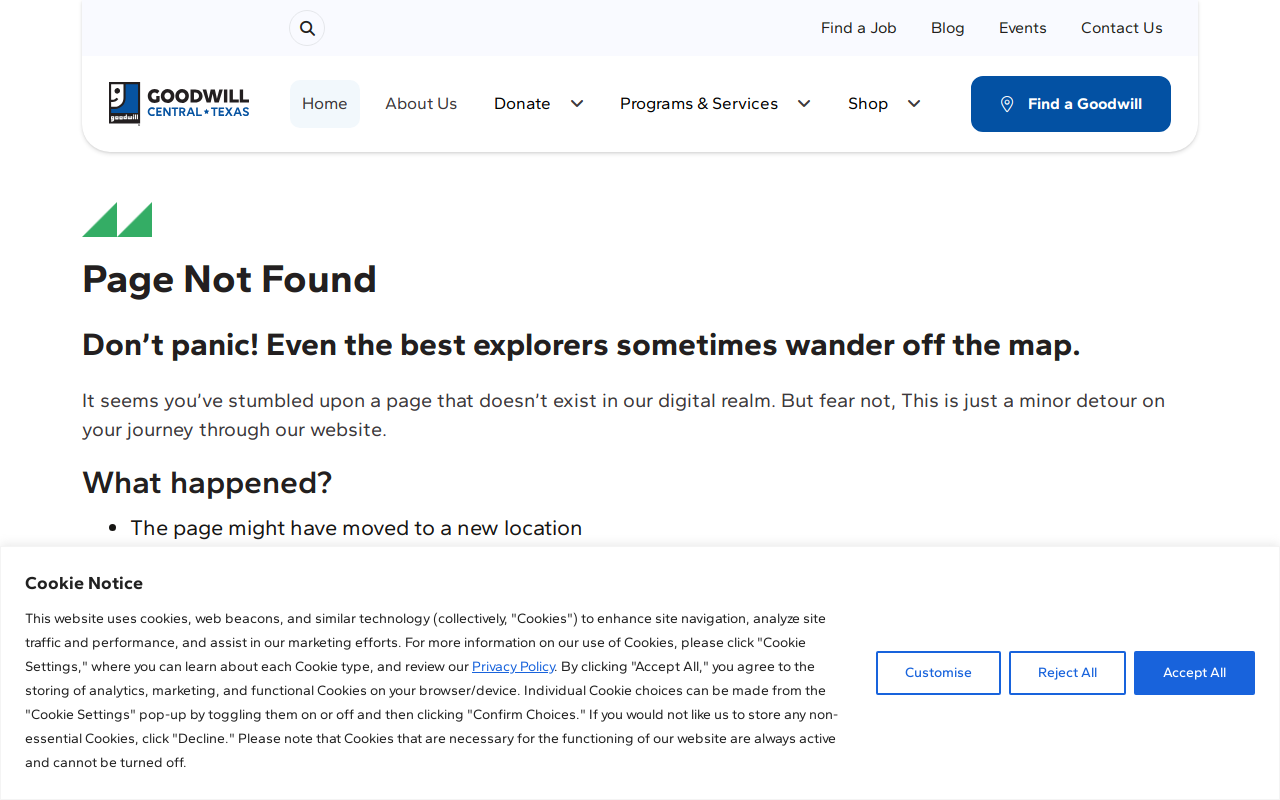Screen dimensions: 1280x800
Task: Click the Goodwill Central Texas logo
Action: coord(179,103)
